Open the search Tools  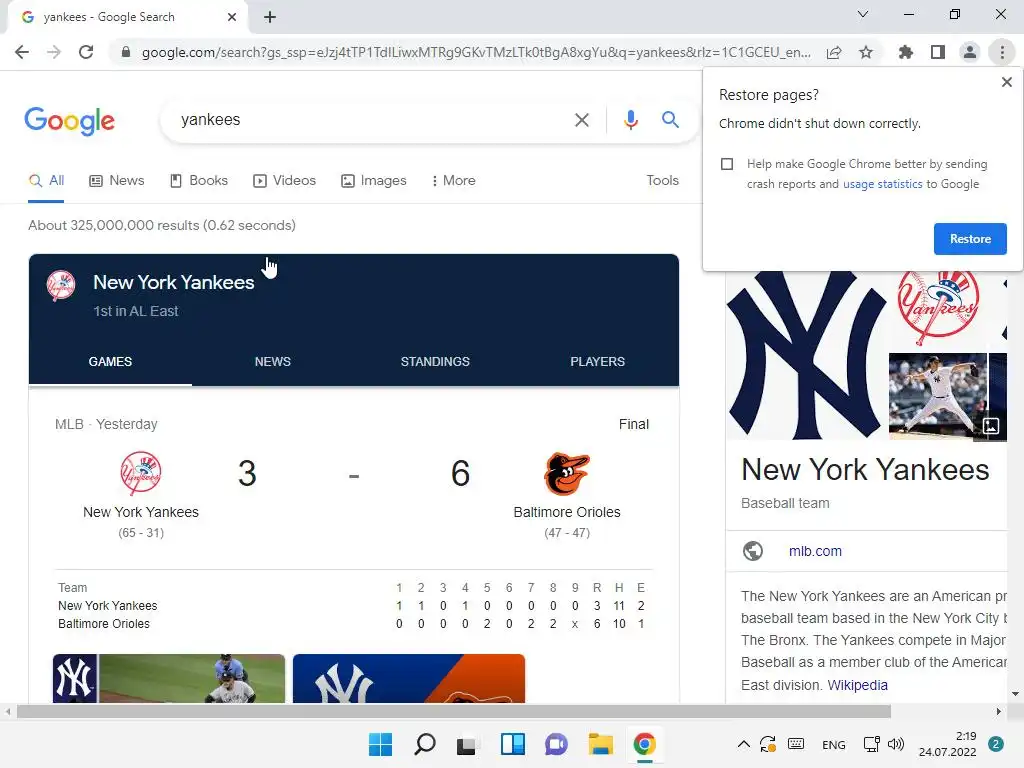(x=662, y=180)
